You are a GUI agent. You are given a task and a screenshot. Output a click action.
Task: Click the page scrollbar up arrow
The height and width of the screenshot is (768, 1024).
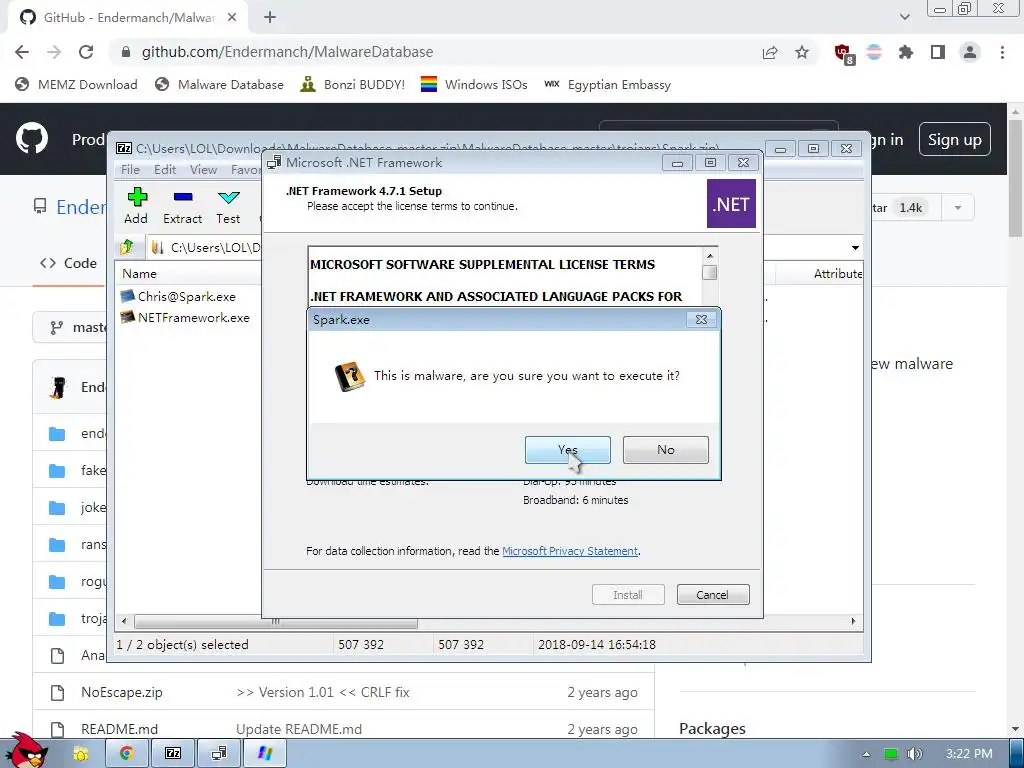[1016, 112]
